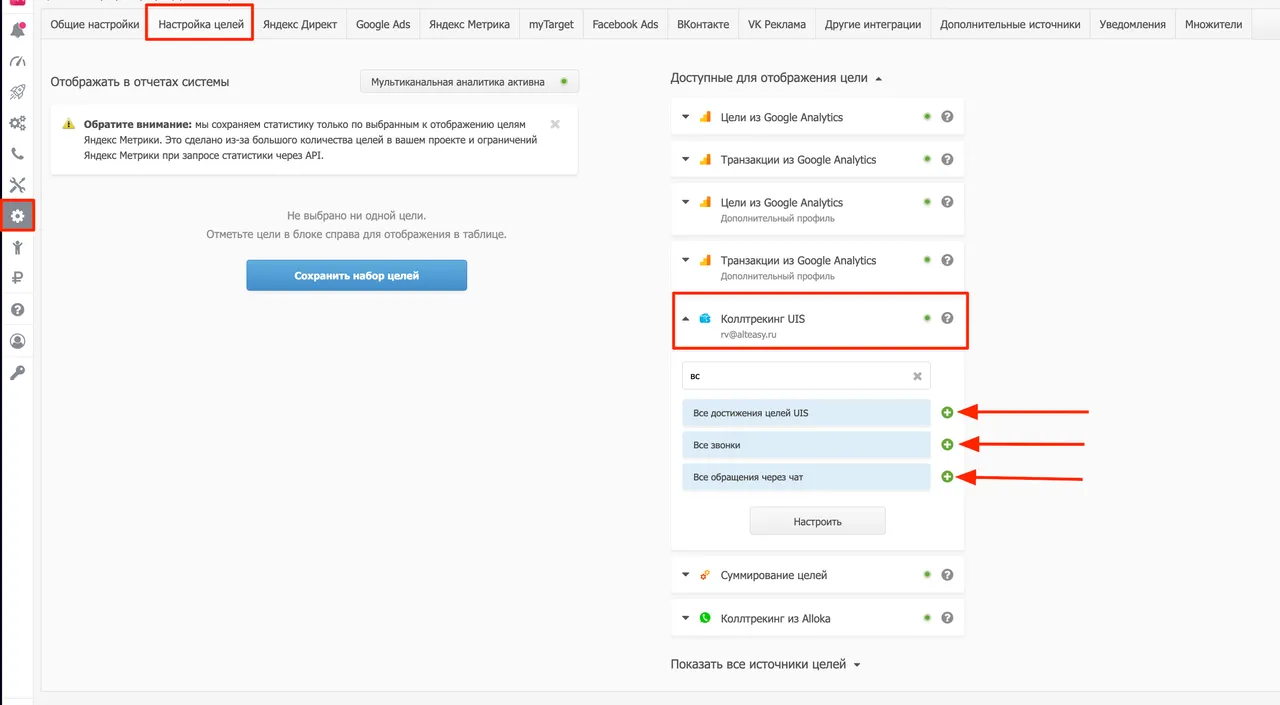This screenshot has width=1280, height=705.
Task: Expand the Коллтрекинг из Alloka section
Action: click(x=686, y=618)
